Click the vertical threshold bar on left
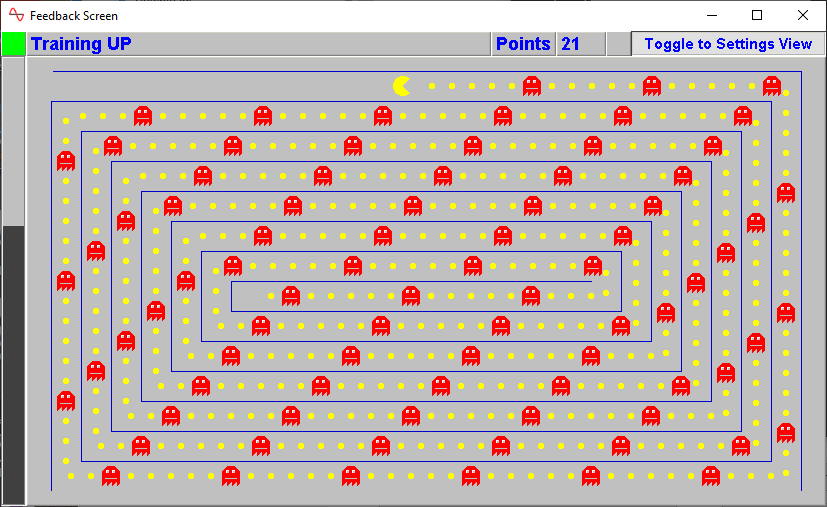Screen dimensions: 827x507 [x=14, y=281]
